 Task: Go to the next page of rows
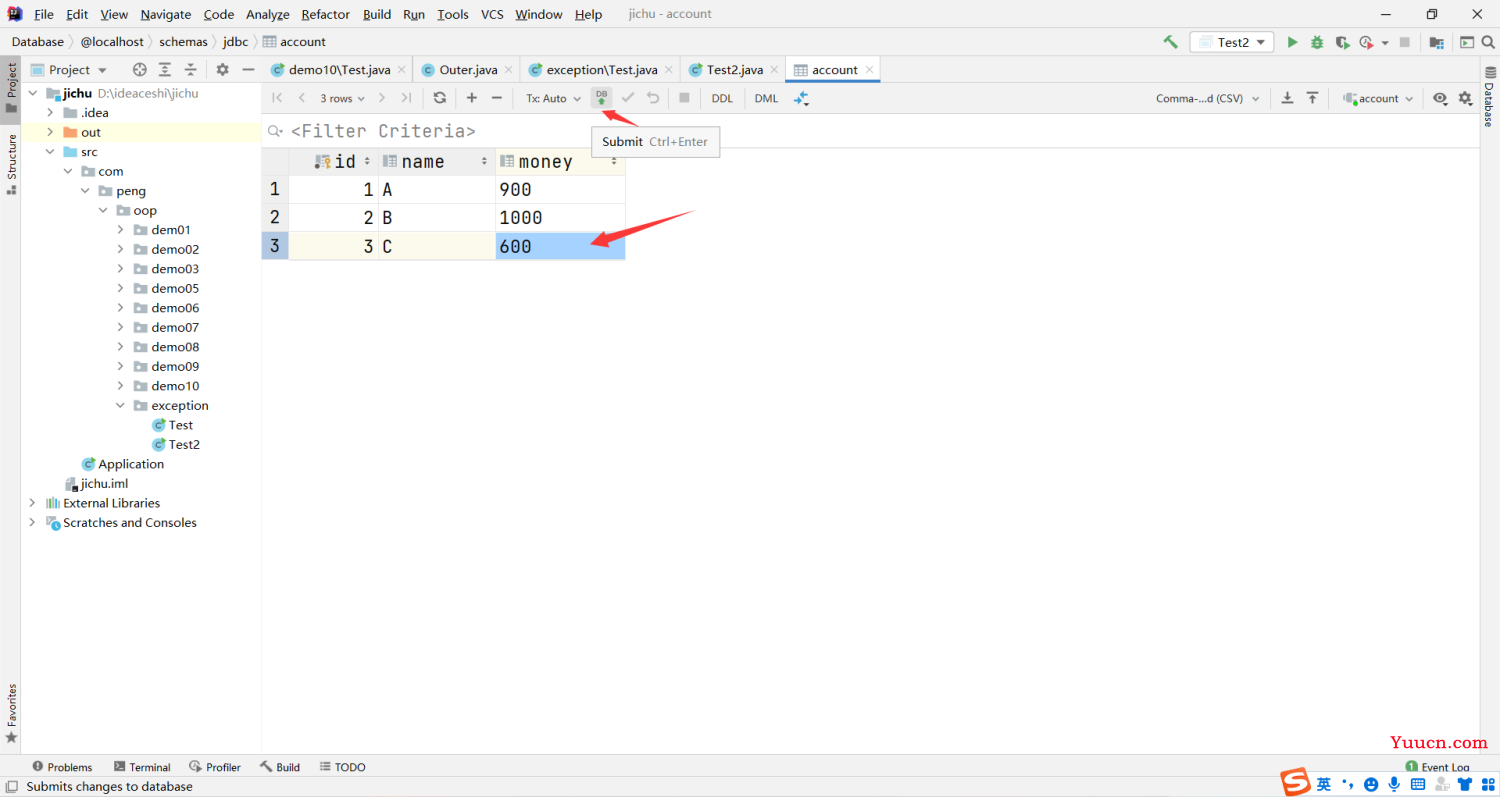pyautogui.click(x=381, y=98)
